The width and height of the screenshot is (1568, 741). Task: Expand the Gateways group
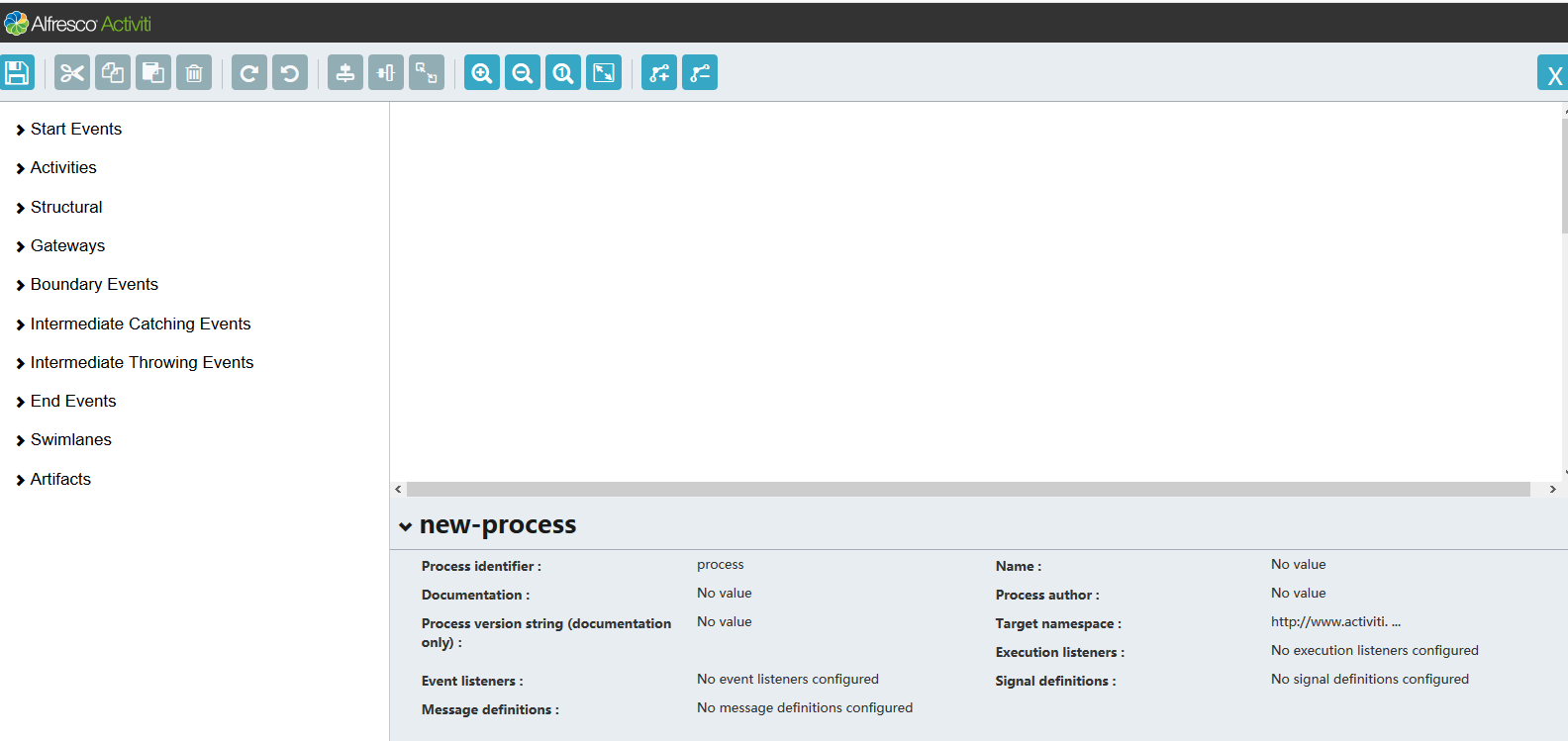pos(60,246)
